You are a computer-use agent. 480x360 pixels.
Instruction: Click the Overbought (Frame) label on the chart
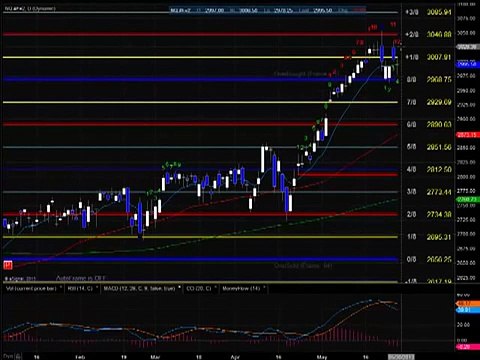pos(300,74)
